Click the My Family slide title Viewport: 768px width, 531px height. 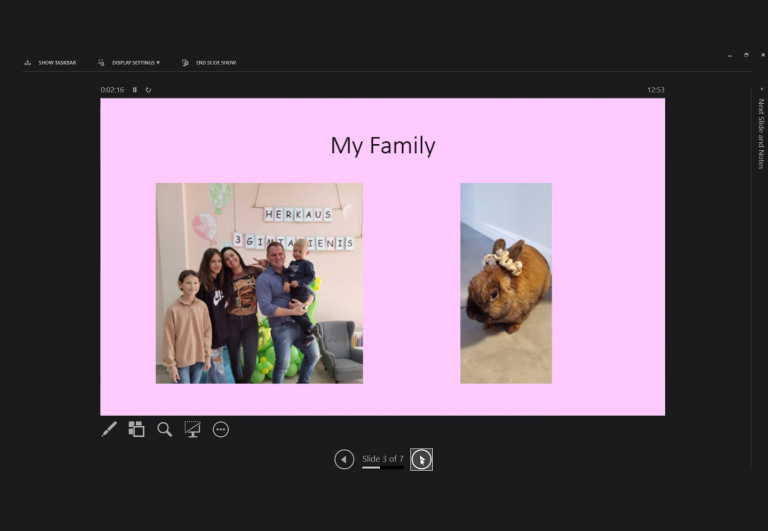pyautogui.click(x=383, y=145)
